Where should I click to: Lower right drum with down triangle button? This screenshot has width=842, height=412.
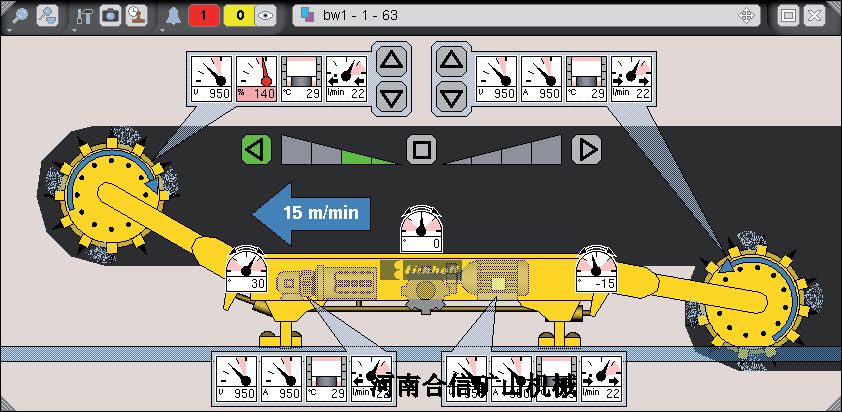tap(451, 97)
